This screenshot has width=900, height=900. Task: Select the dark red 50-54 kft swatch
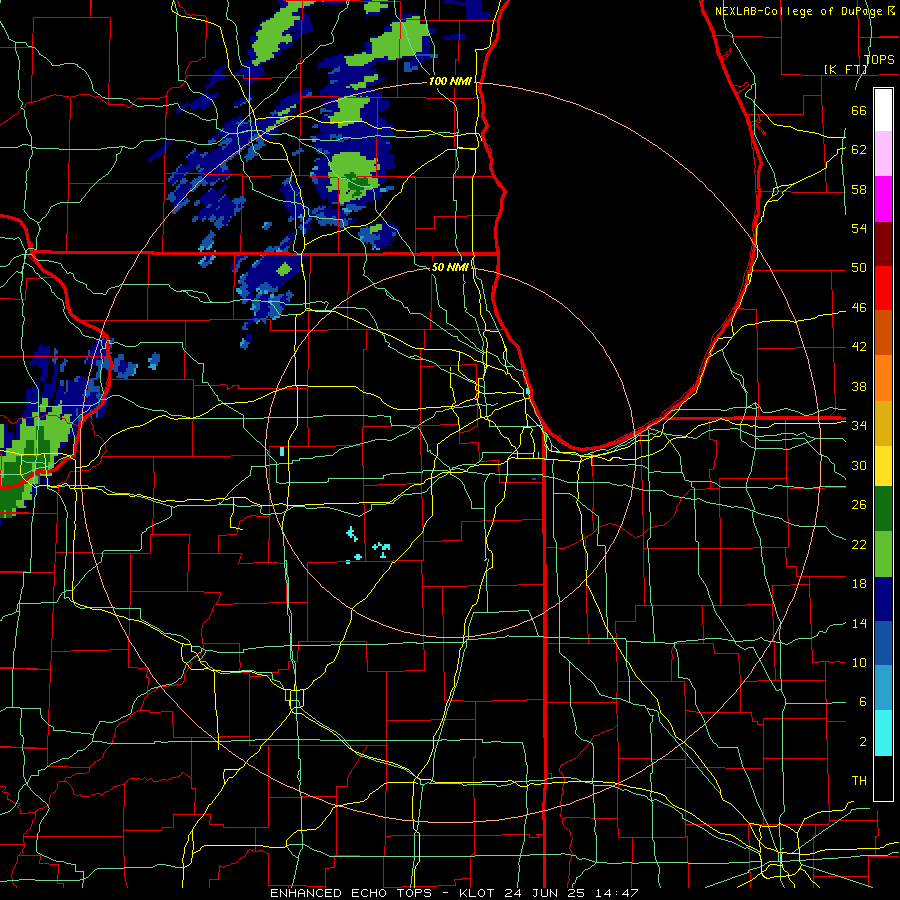point(883,243)
